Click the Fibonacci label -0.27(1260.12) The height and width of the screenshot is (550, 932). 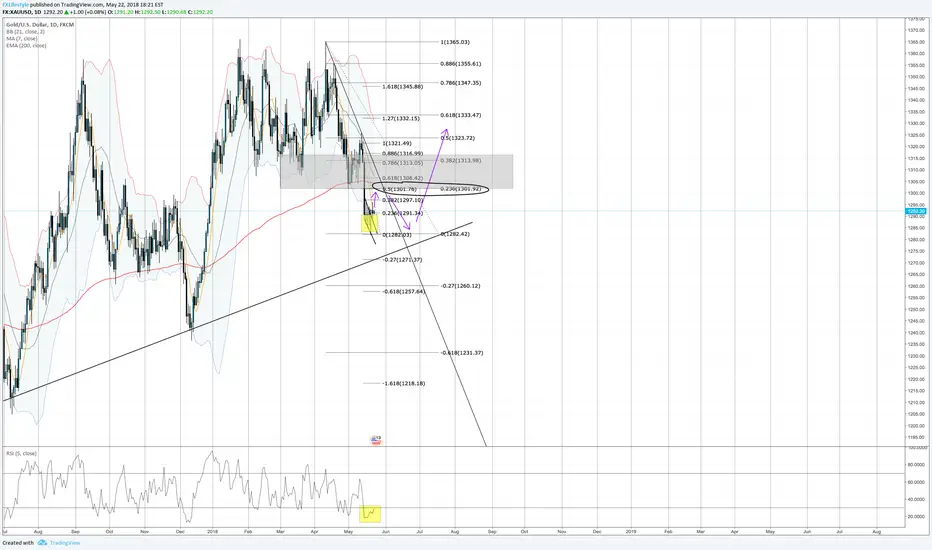[x=461, y=286]
